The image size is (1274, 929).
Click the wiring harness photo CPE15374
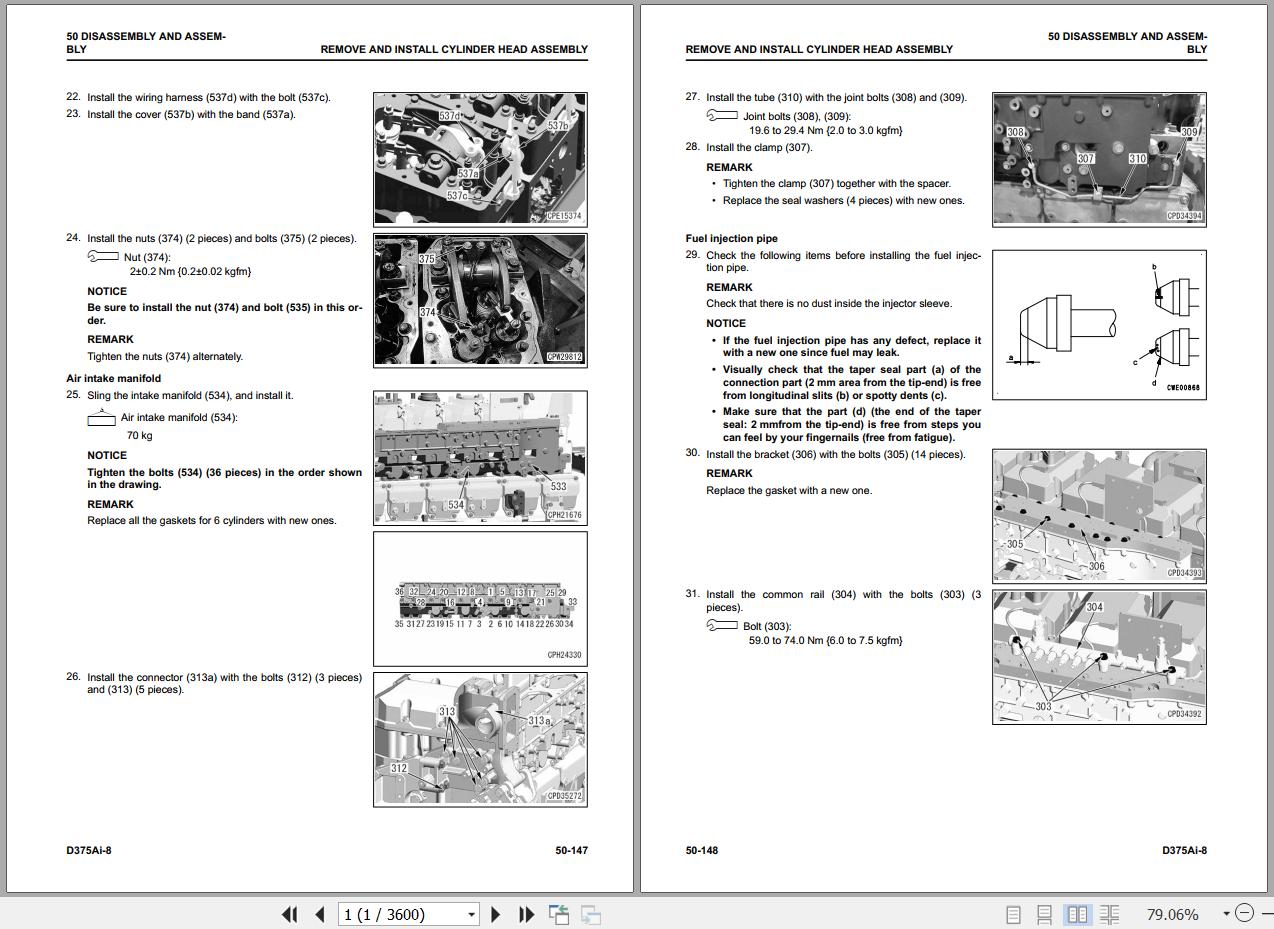tap(480, 159)
